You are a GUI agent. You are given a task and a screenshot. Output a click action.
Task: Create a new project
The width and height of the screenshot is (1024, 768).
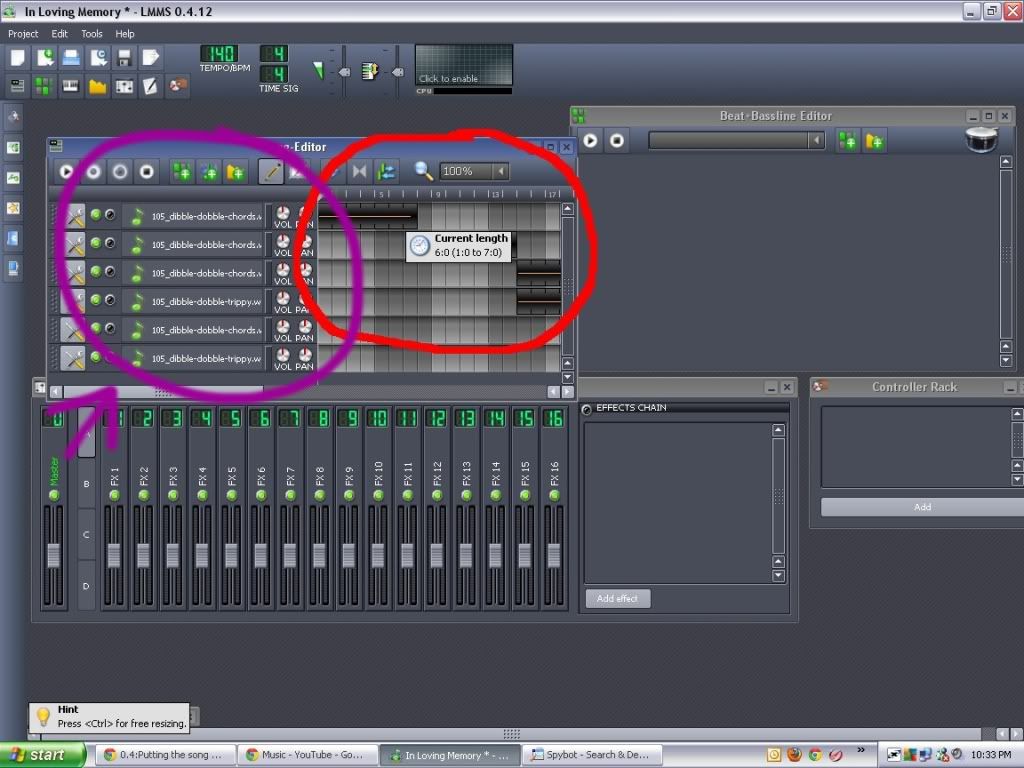point(18,58)
